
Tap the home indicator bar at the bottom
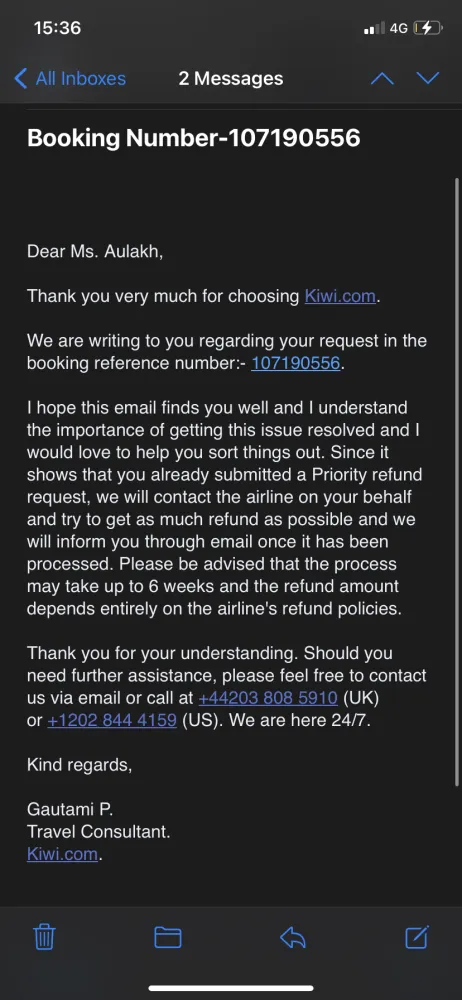coord(231,988)
